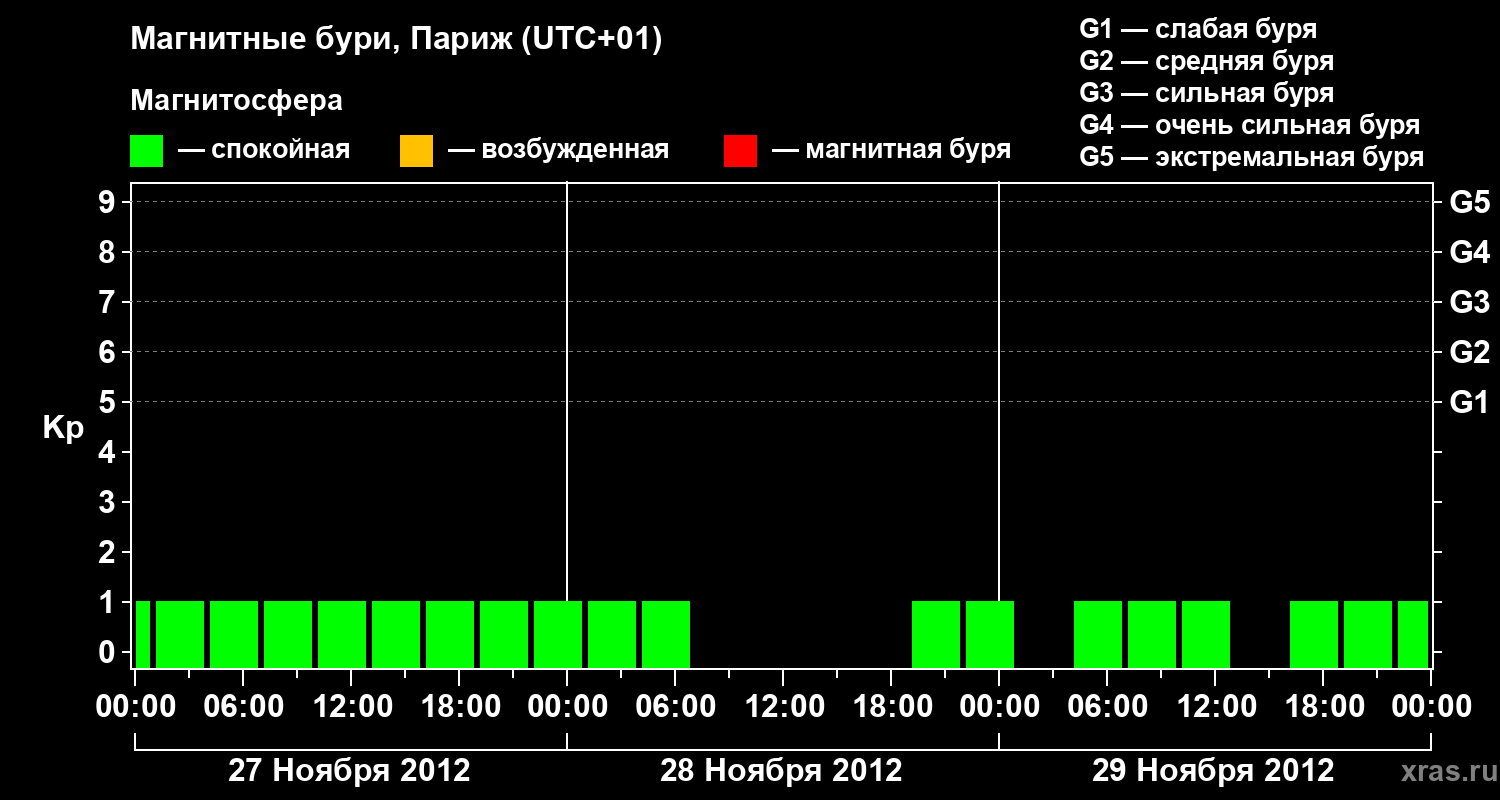The image size is (1500, 800).
Task: Click the 'Магнитосфера' heading
Action: coord(236,101)
